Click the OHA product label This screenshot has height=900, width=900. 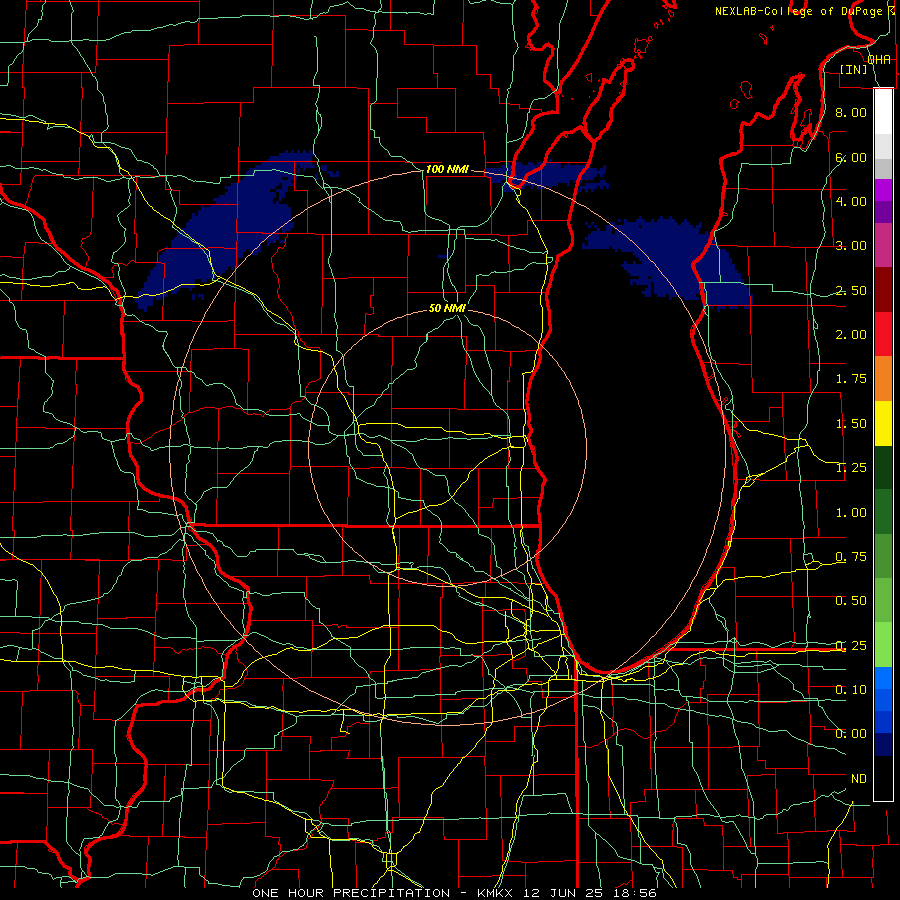coord(879,60)
